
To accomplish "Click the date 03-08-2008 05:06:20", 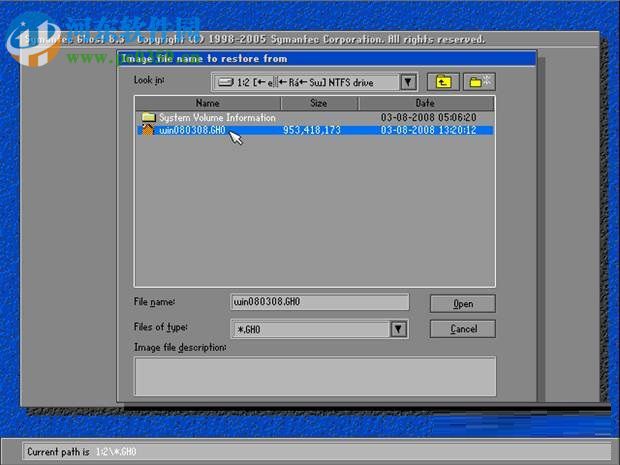I will click(428, 117).
